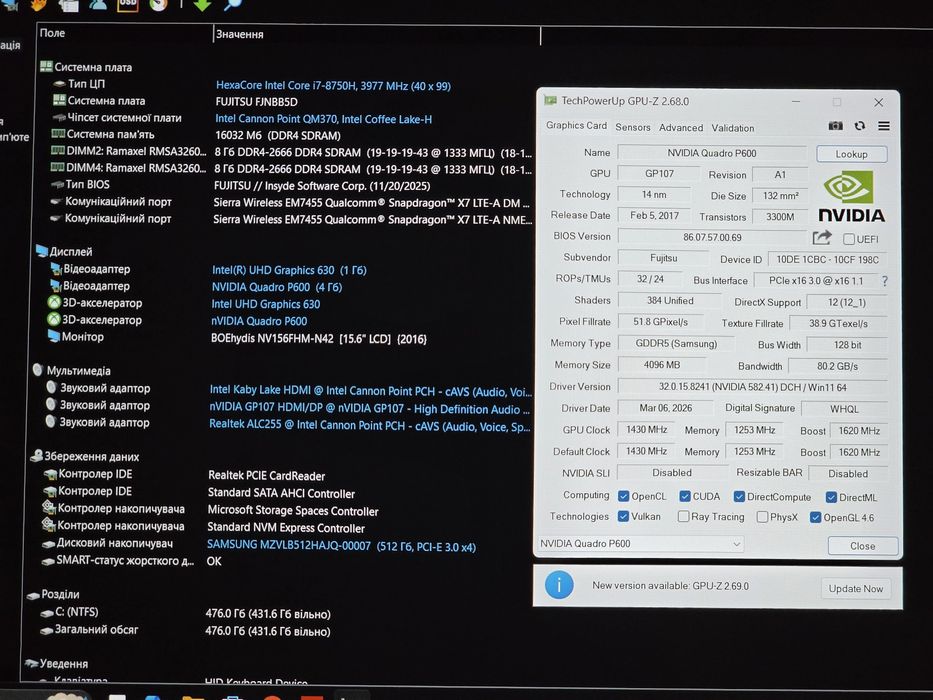
Task: Open the Intel Kaby Lake HDMI audio link
Action: pyautogui.click(x=371, y=391)
